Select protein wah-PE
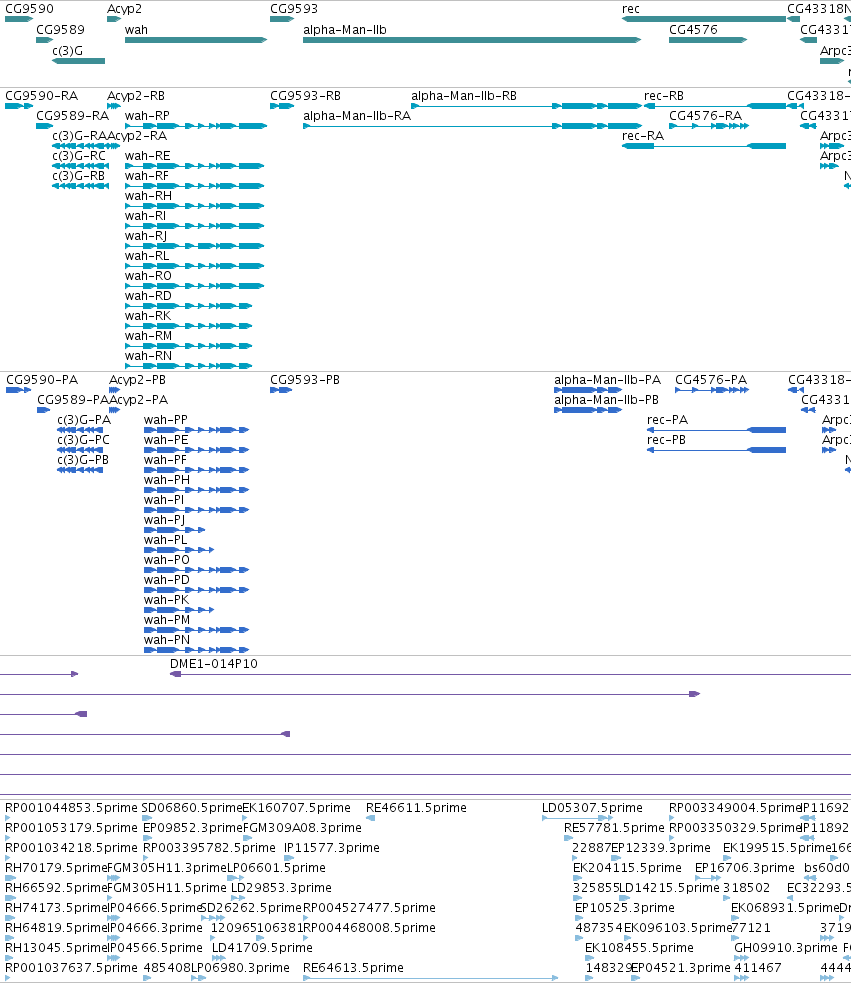Image resolution: width=851 pixels, height=983 pixels. [x=196, y=450]
